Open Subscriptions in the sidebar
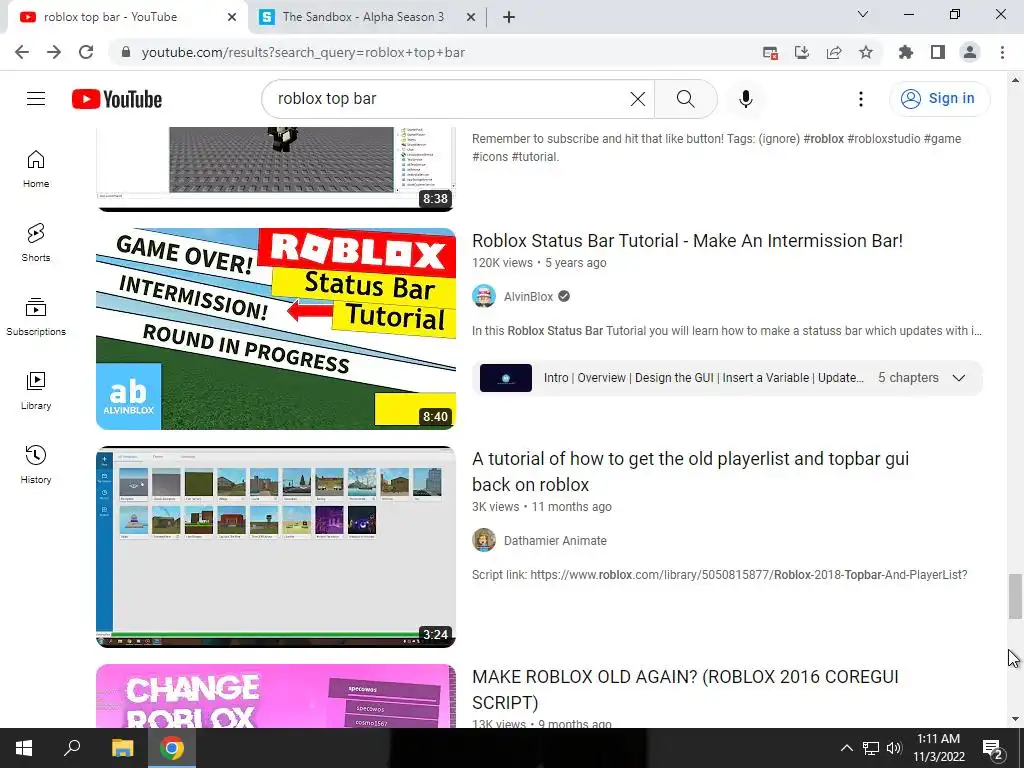 (36, 316)
